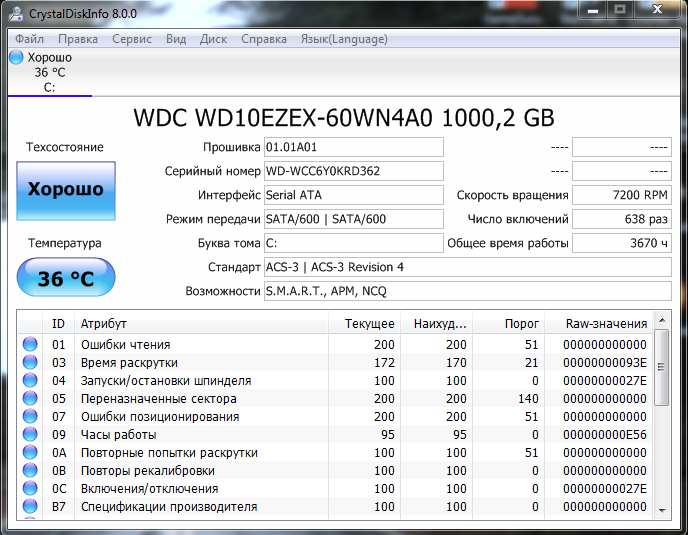Click status circle for Ошибки чтения row

coord(30,344)
